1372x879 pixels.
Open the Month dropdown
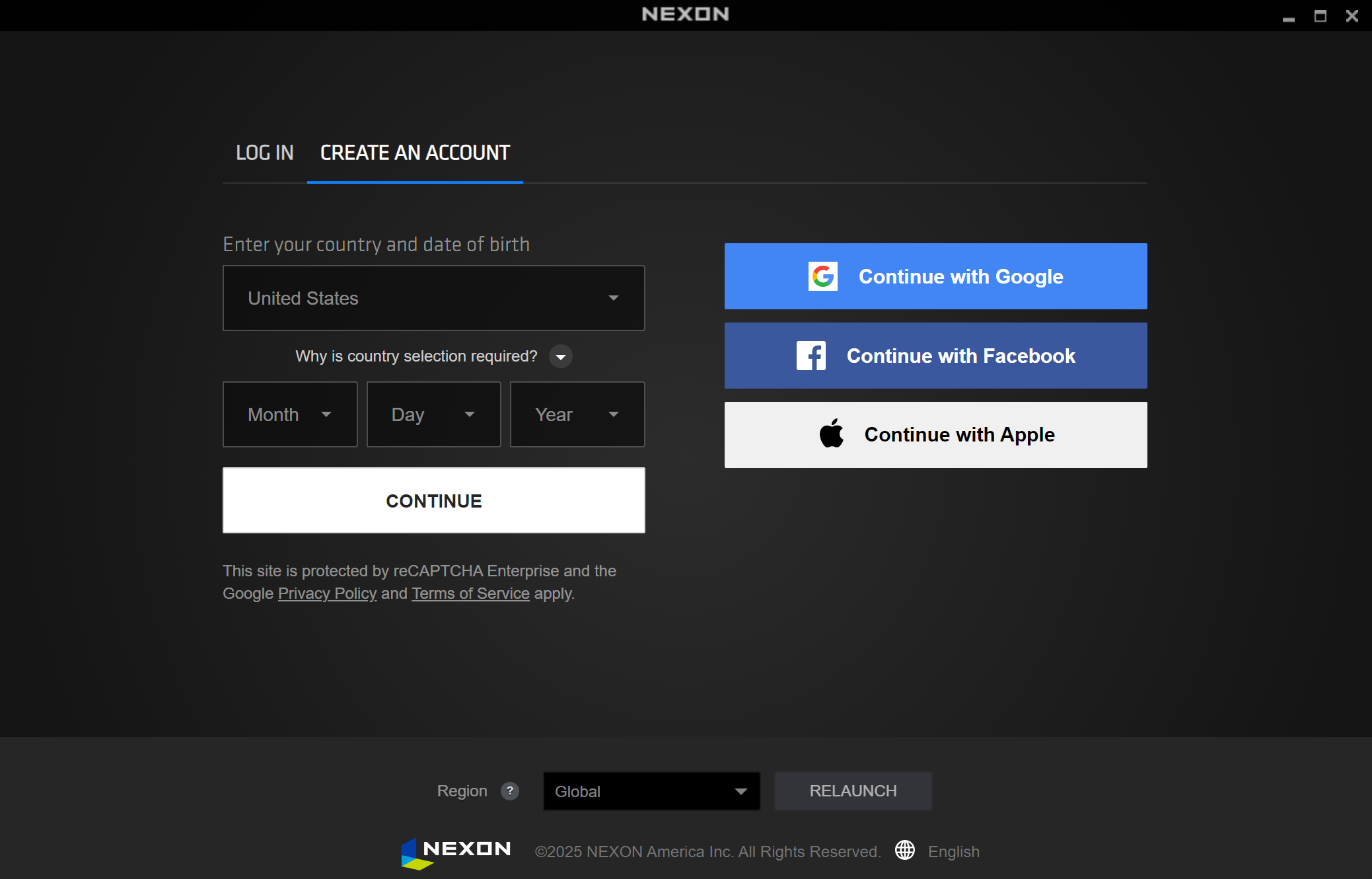click(289, 414)
